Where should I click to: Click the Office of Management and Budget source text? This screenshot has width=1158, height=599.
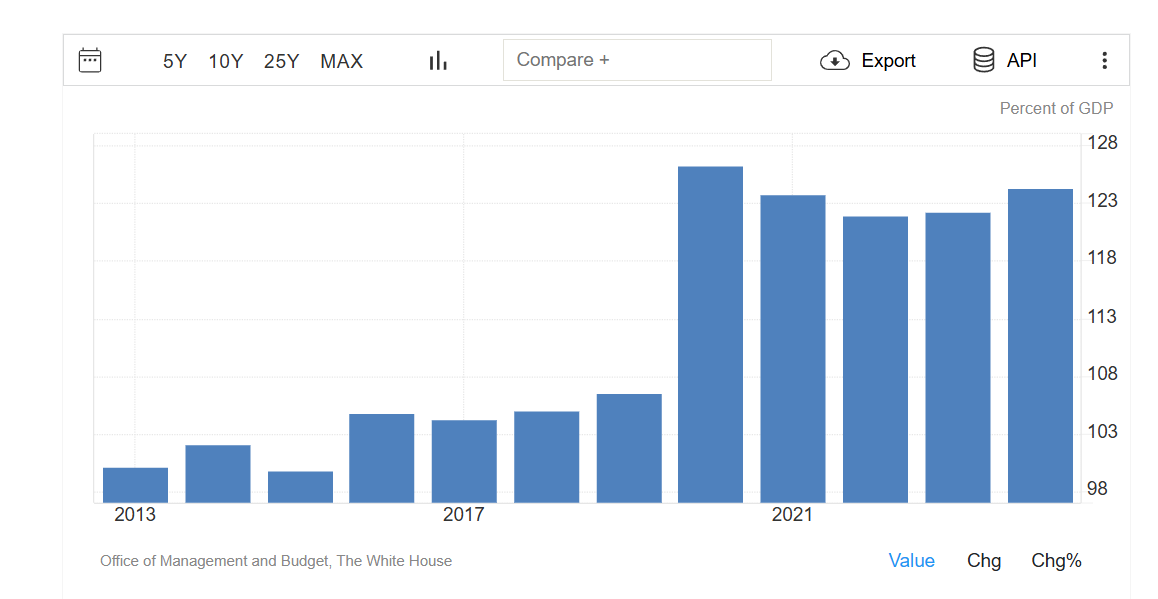[x=276, y=561]
